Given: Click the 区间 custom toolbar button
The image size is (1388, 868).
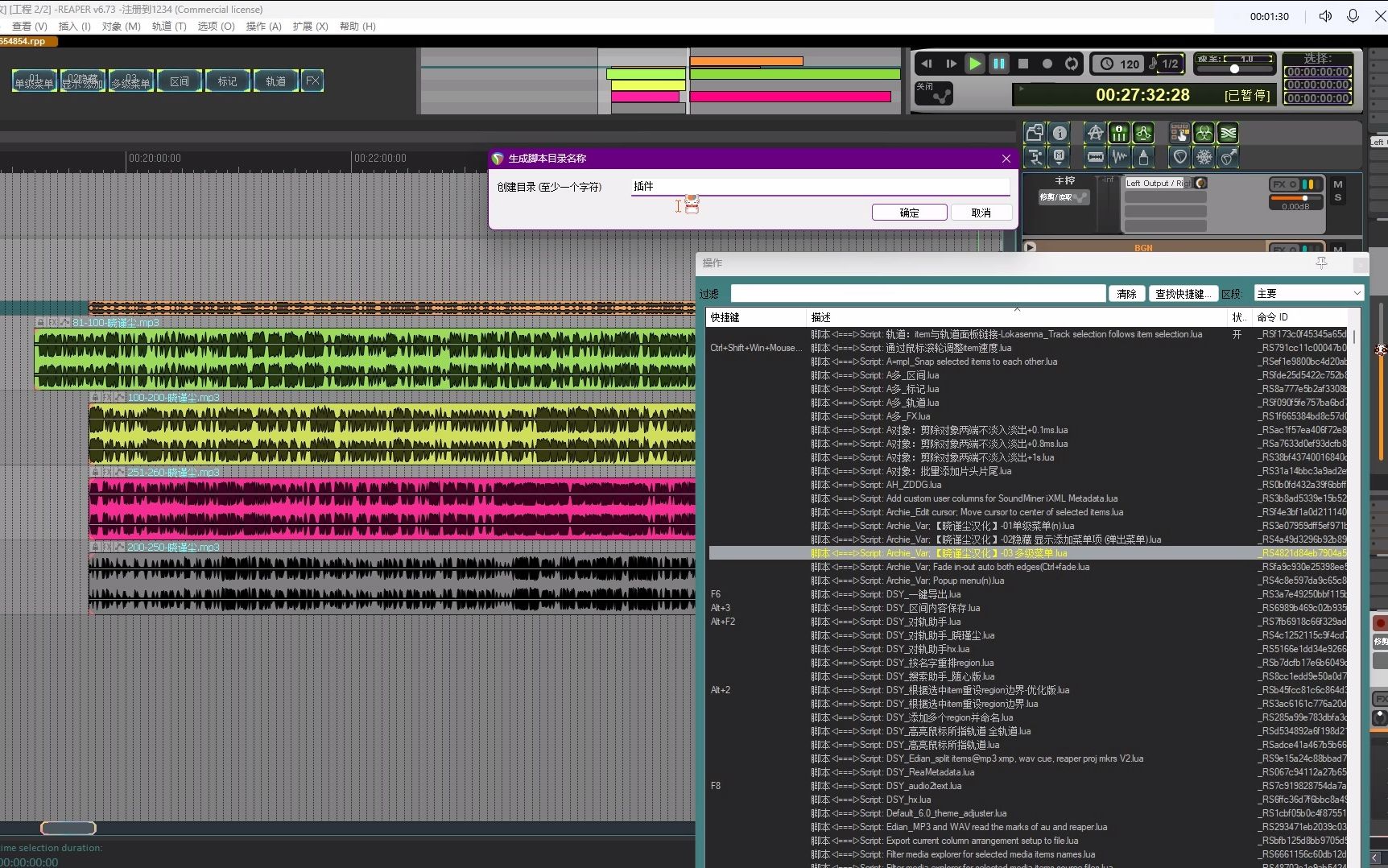Looking at the screenshot, I should (180, 81).
